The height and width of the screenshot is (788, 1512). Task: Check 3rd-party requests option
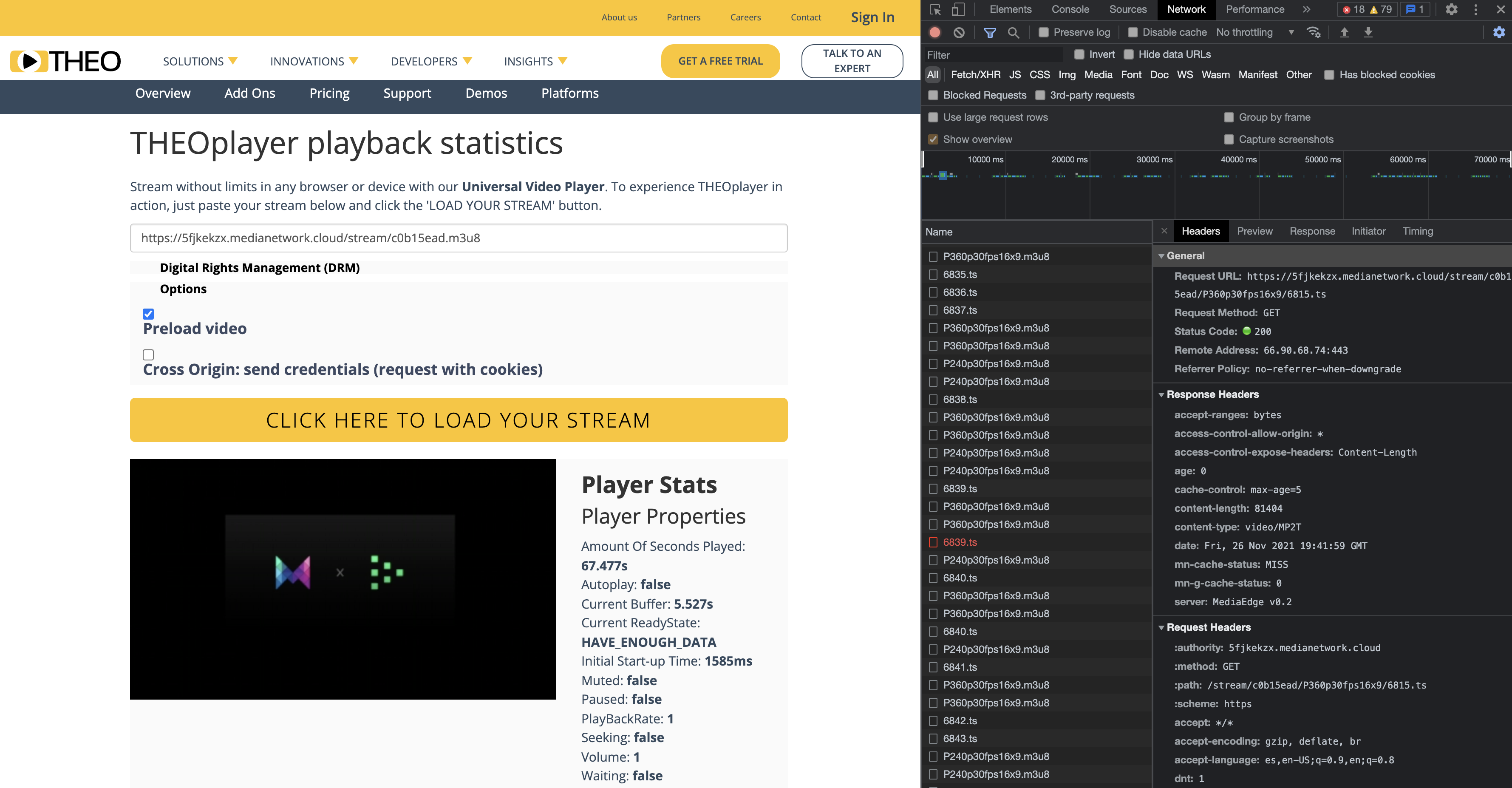[1040, 95]
